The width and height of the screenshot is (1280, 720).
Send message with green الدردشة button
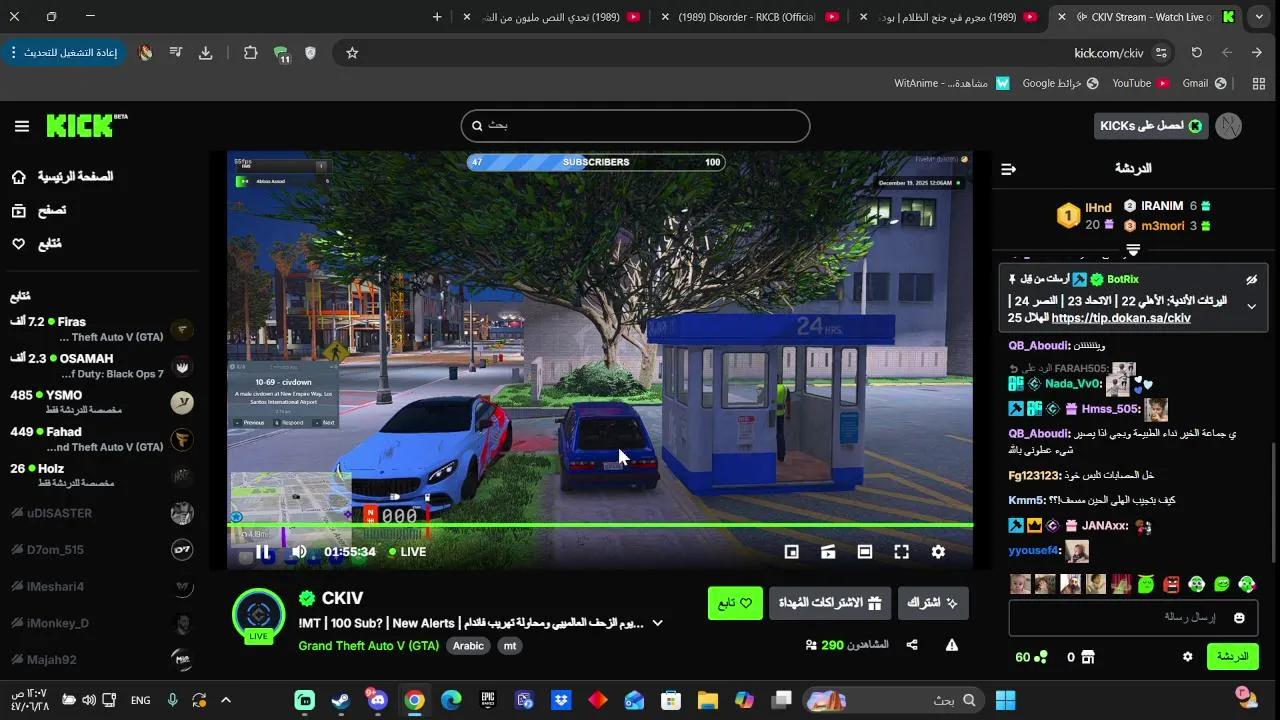pos(1233,657)
